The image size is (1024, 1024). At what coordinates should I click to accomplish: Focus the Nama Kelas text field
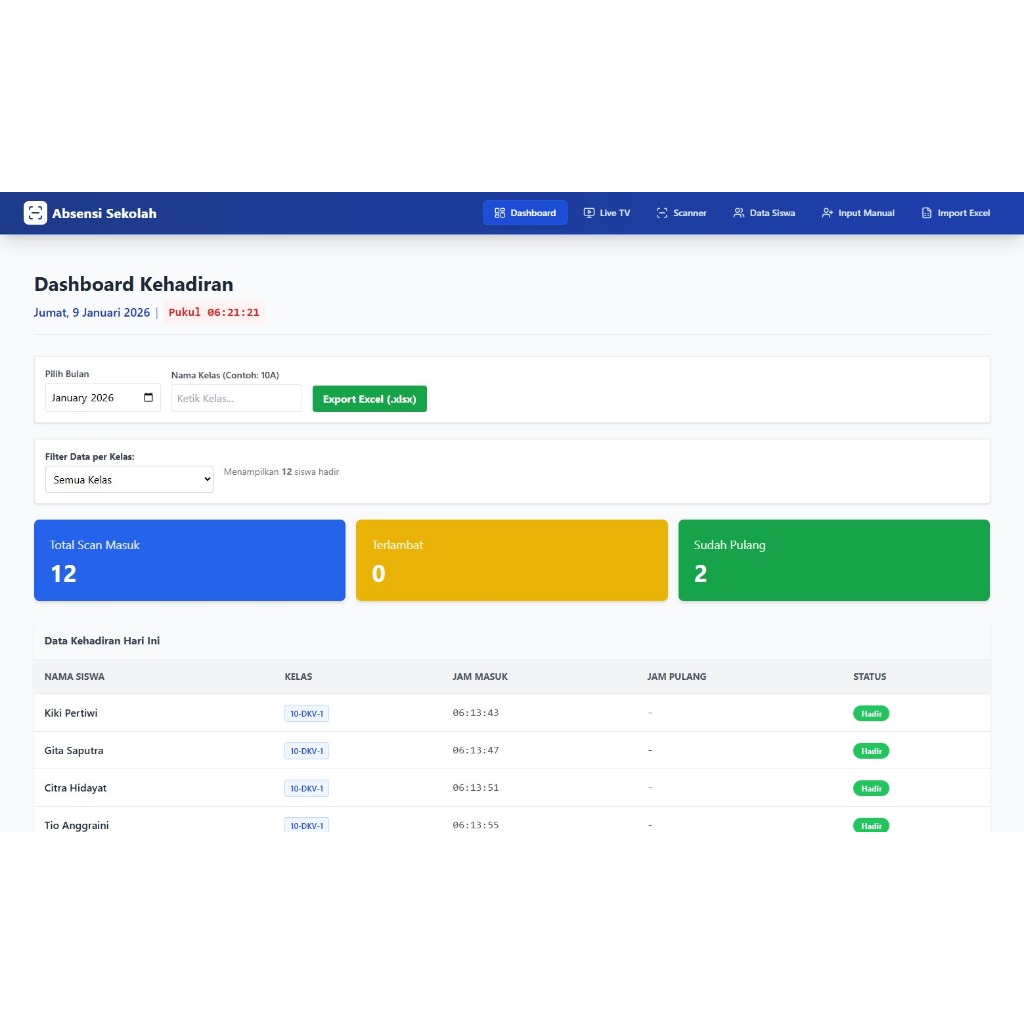(236, 398)
